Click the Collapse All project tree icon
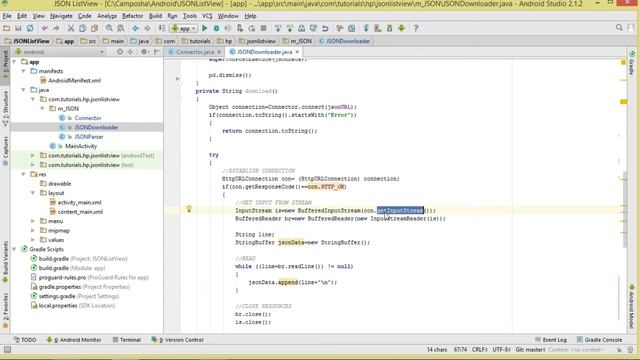The height and width of the screenshot is (360, 640). point(130,52)
